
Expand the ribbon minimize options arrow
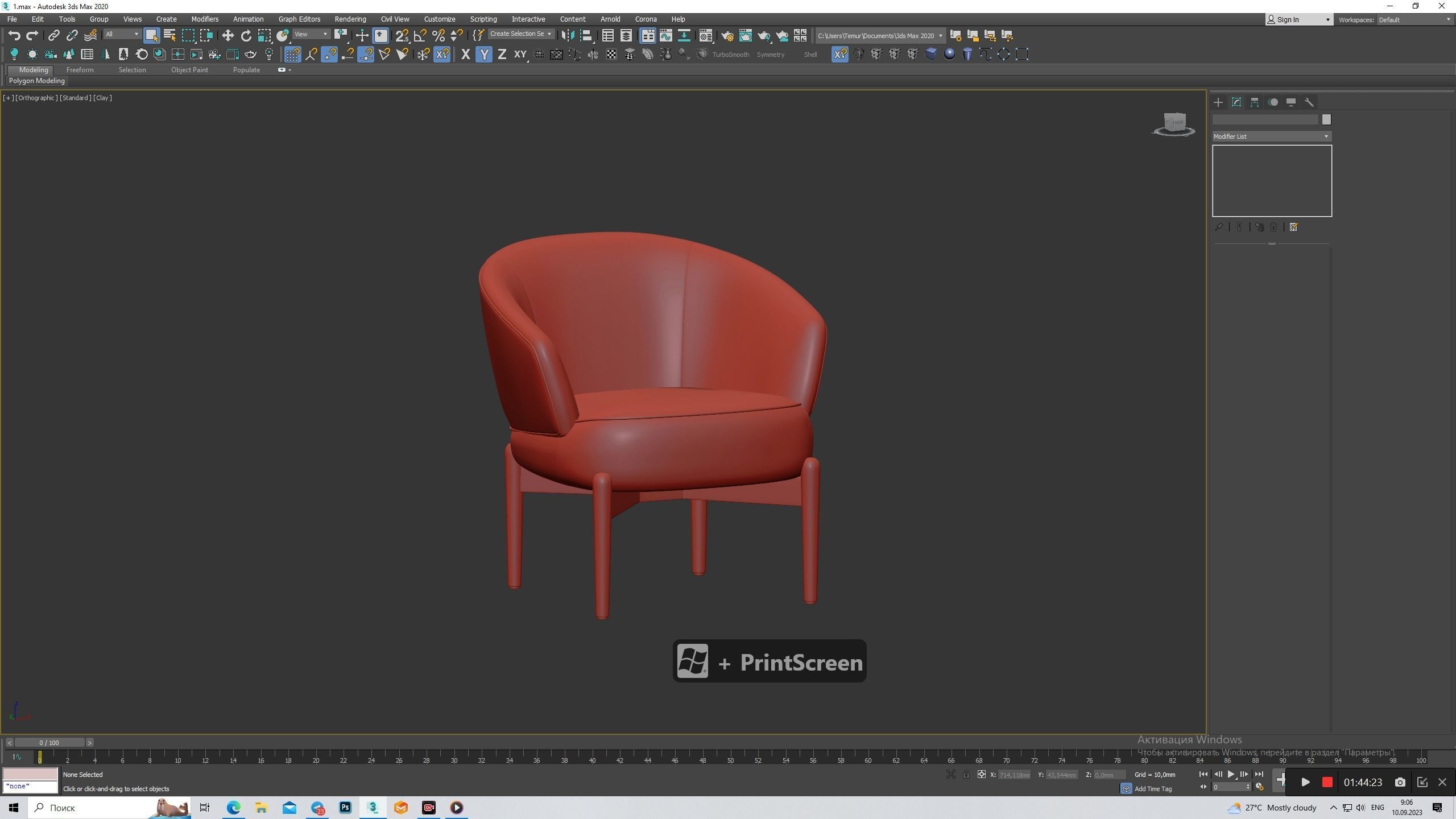(x=289, y=70)
